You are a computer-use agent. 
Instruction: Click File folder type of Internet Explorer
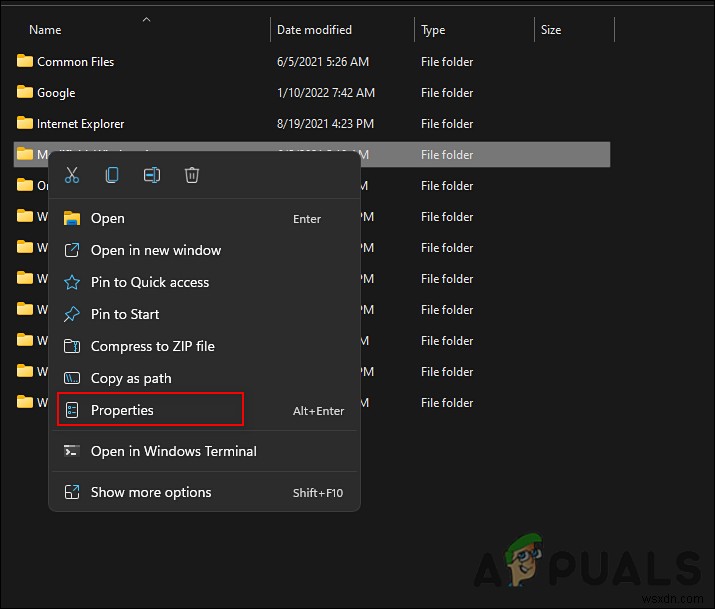coord(447,124)
